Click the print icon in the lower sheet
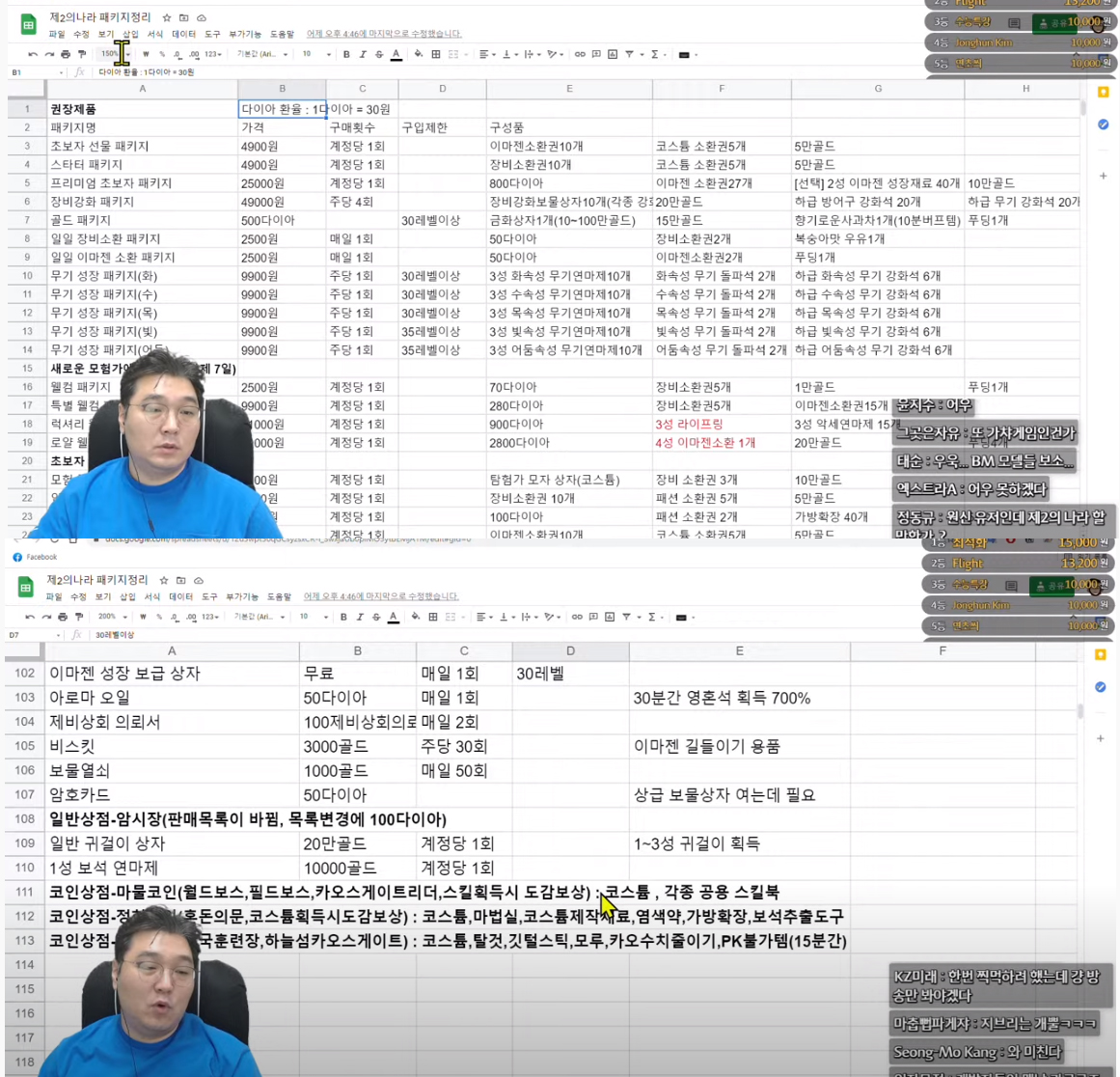 coord(63,617)
